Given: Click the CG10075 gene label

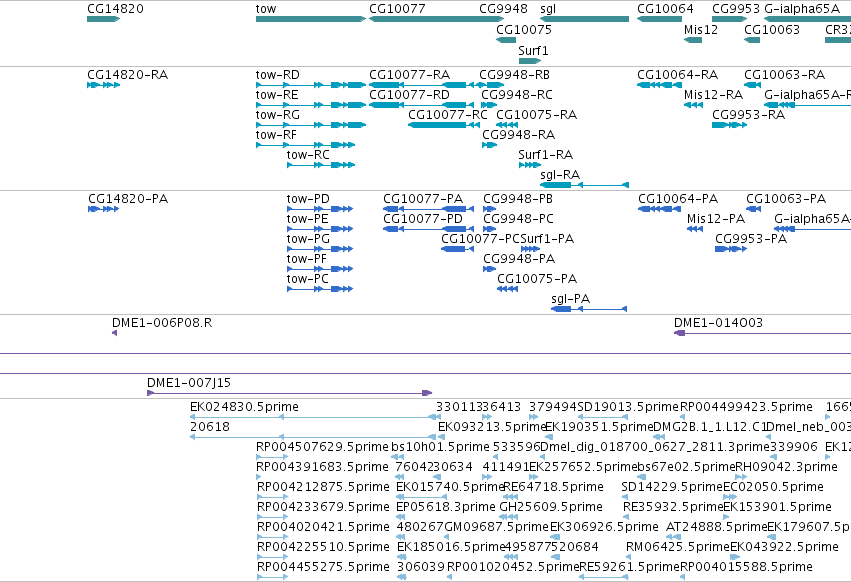Looking at the screenshot, I should tap(524, 29).
